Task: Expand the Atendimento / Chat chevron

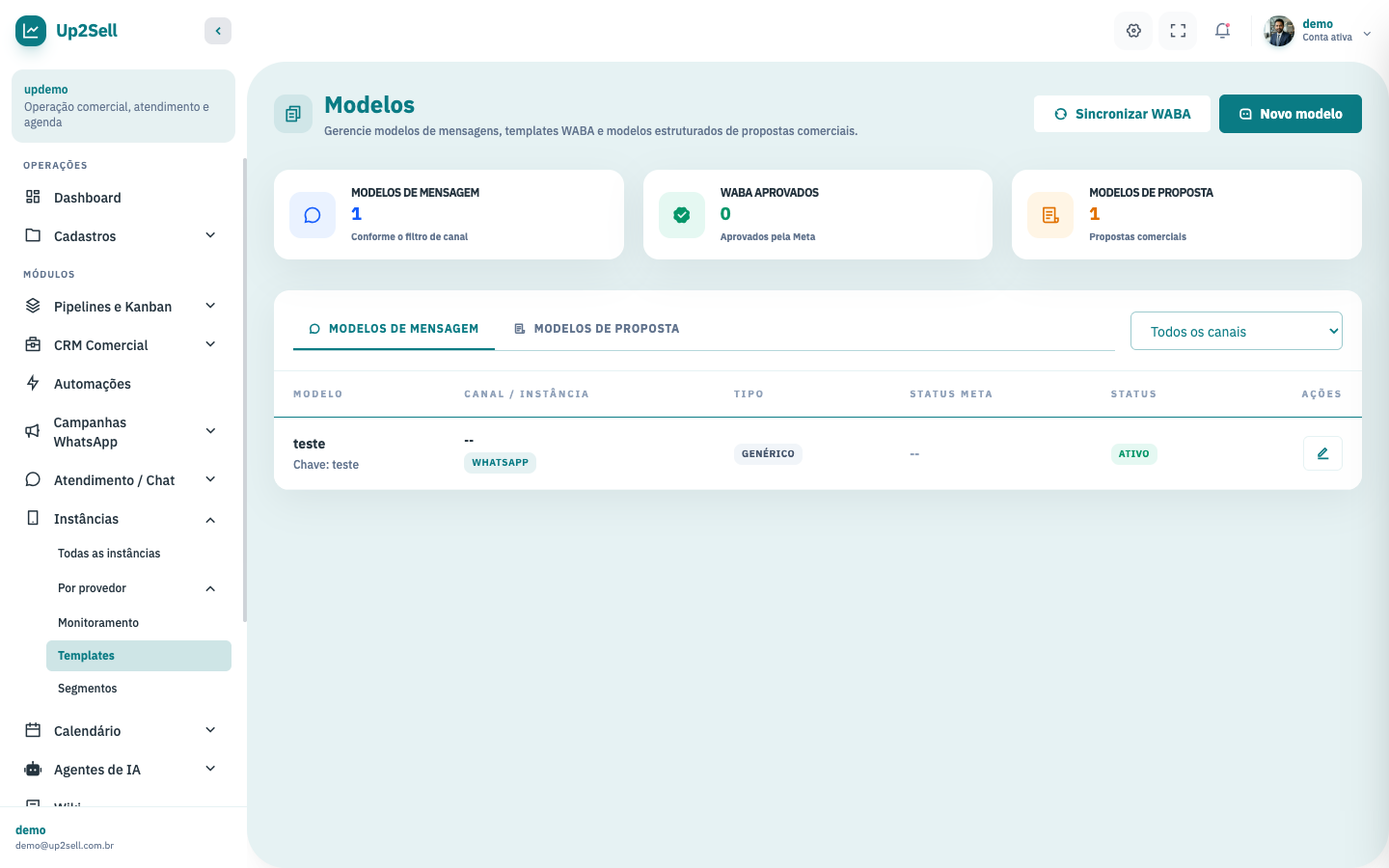Action: click(210, 479)
